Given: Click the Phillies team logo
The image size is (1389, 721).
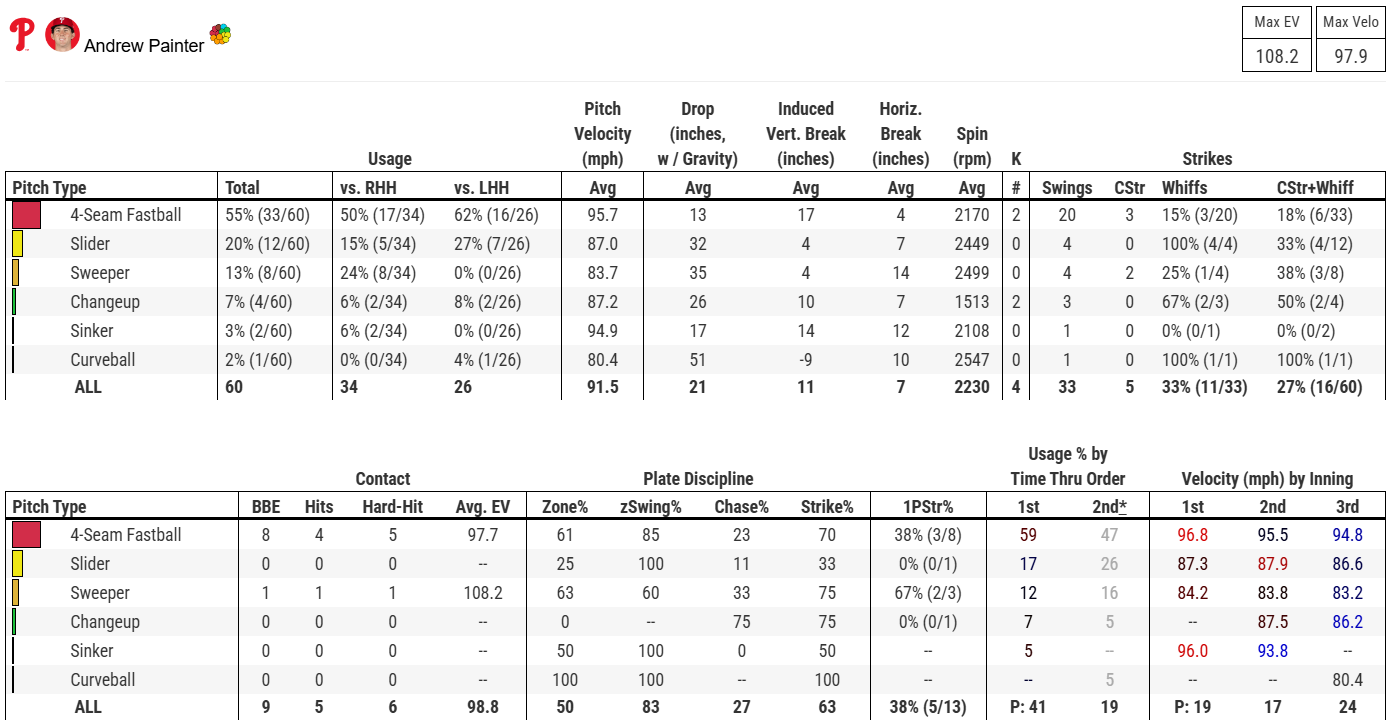Looking at the screenshot, I should pyautogui.click(x=22, y=36).
